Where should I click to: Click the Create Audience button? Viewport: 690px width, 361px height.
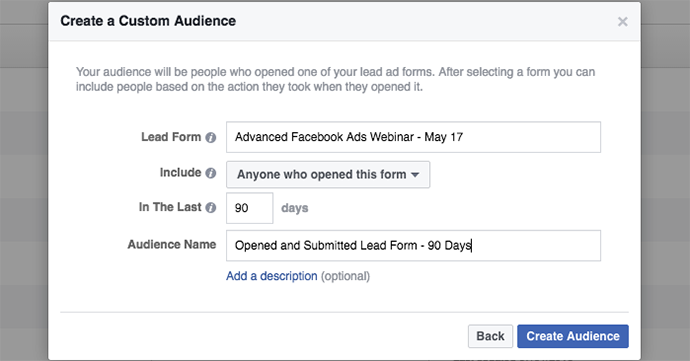(x=573, y=336)
